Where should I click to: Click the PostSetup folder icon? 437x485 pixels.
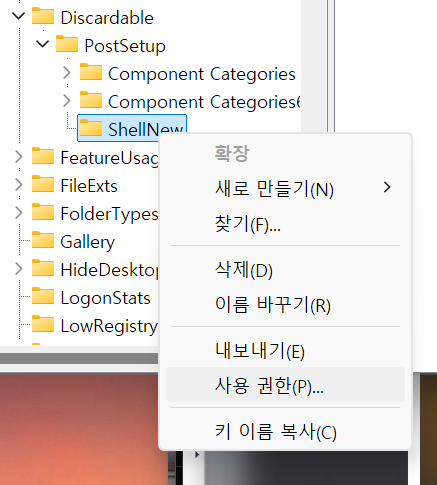click(x=67, y=44)
